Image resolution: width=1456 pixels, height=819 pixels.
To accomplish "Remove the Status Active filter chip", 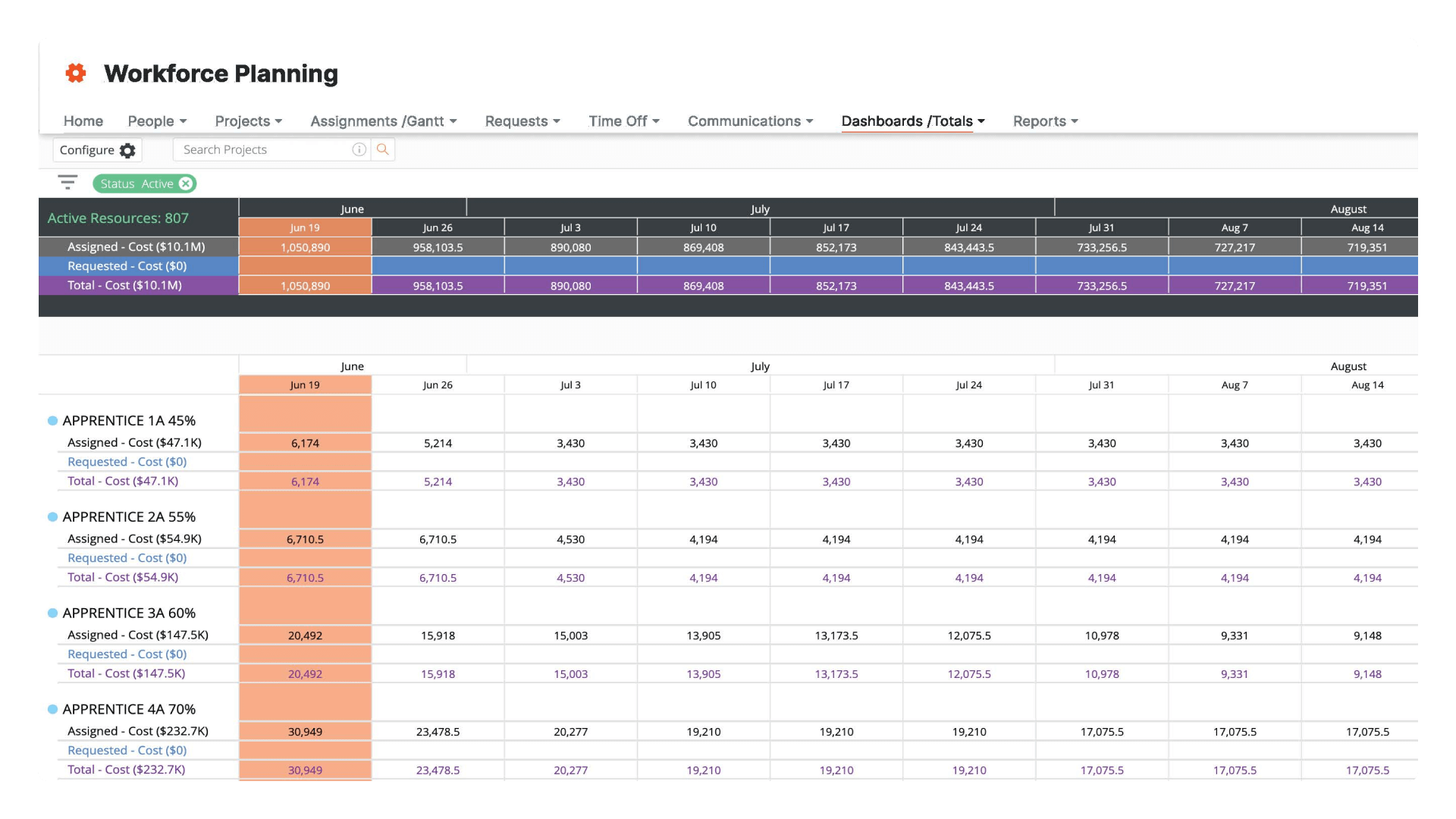I will (186, 184).
